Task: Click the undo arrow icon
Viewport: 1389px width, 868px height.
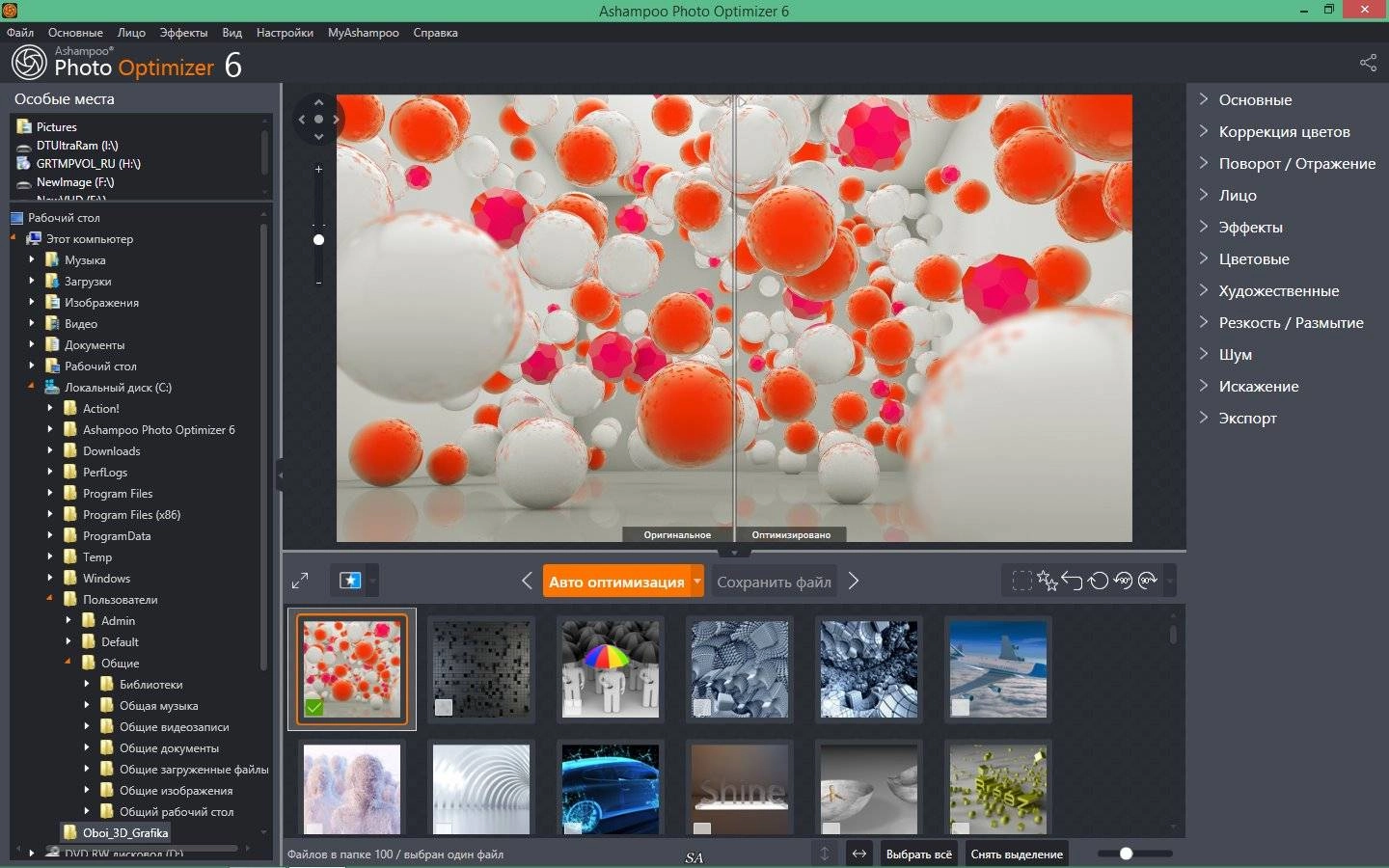Action: click(x=1073, y=581)
